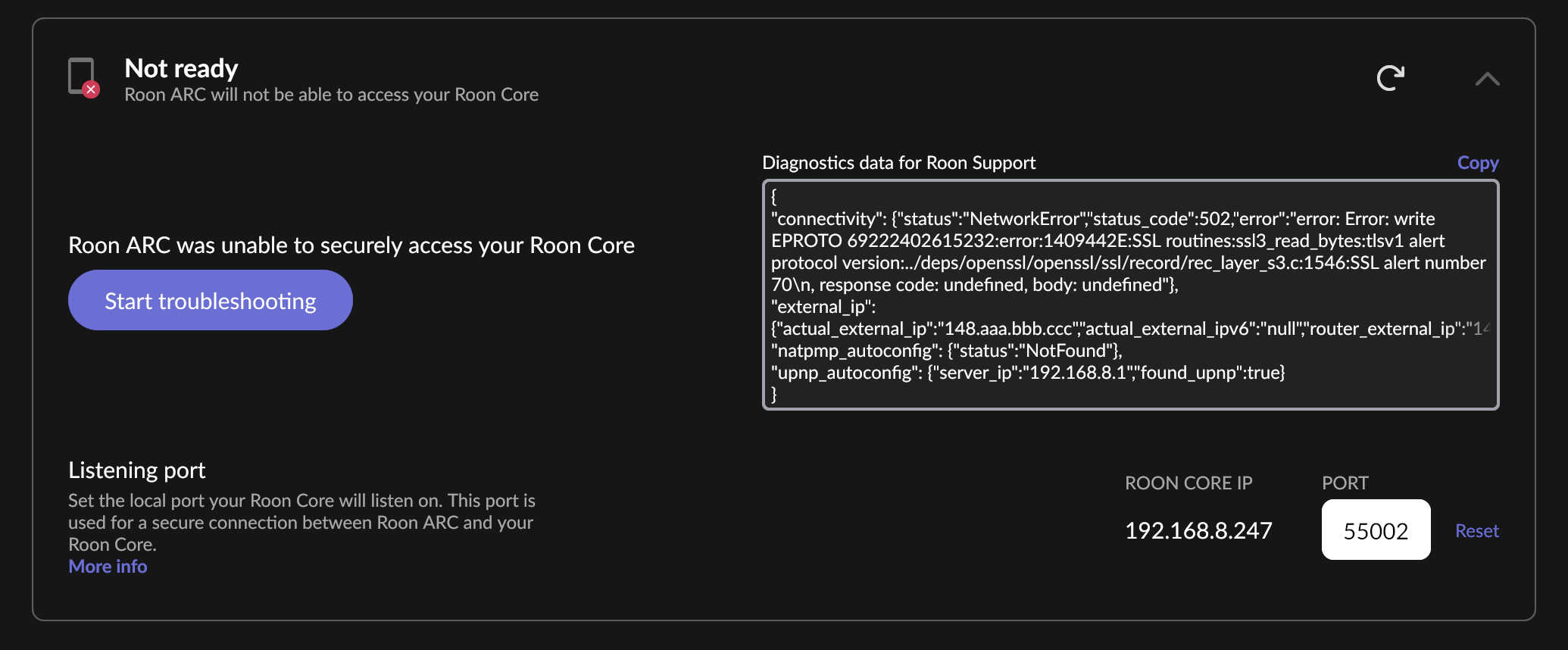Click the unable to securely access message
Screen dimensions: 1568x650
tap(351, 245)
